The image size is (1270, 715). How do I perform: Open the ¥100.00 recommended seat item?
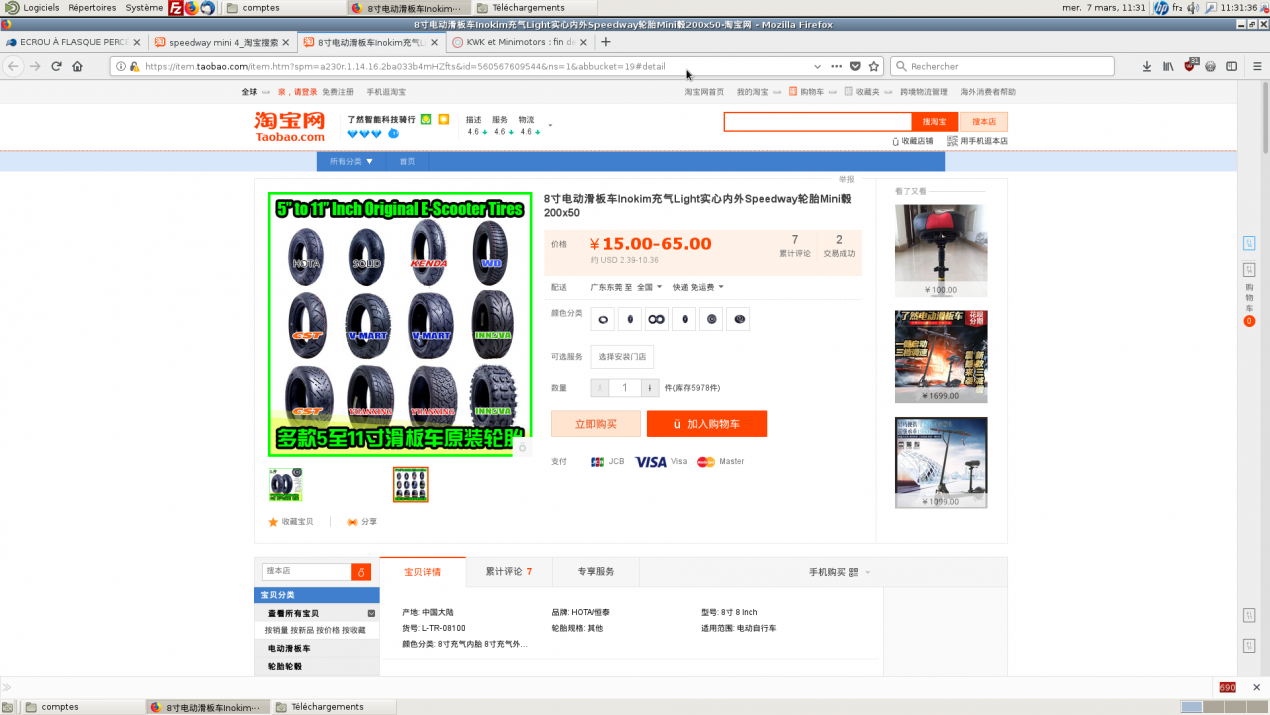tap(941, 251)
